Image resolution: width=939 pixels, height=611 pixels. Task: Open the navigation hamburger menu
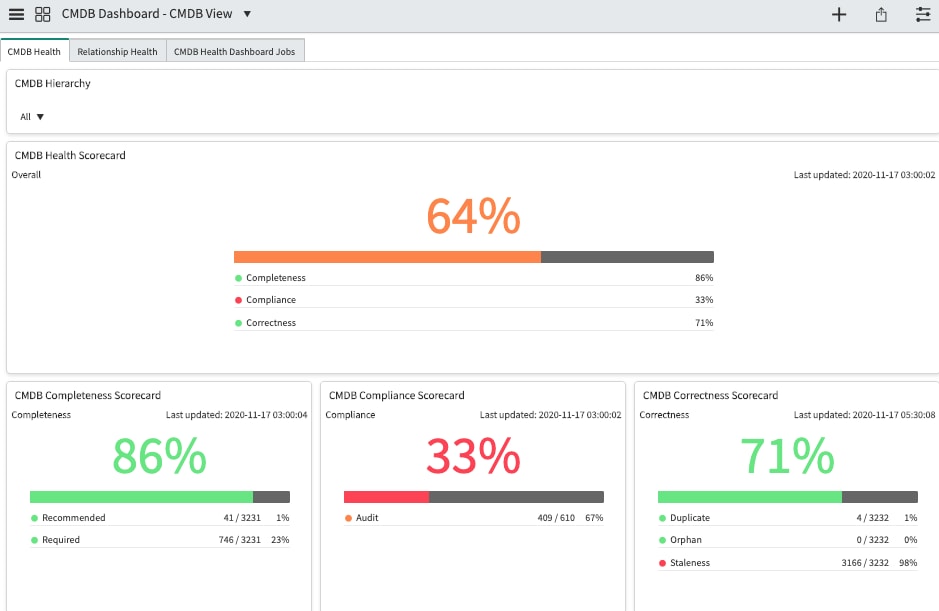pos(15,14)
